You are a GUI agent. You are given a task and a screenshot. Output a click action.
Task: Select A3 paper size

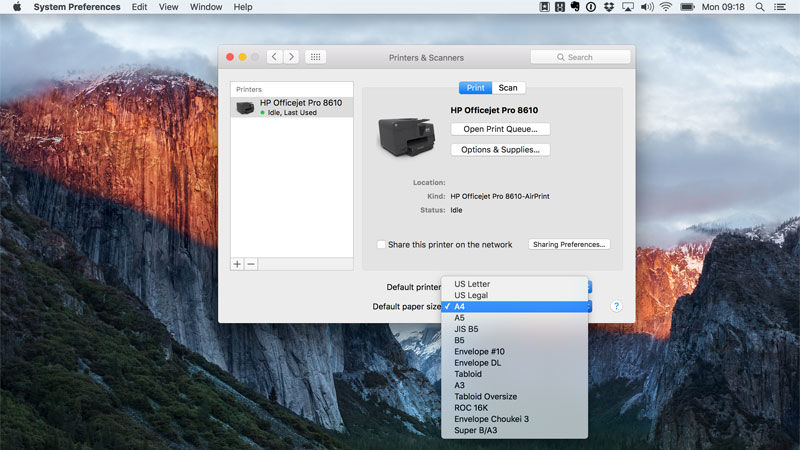pos(514,385)
